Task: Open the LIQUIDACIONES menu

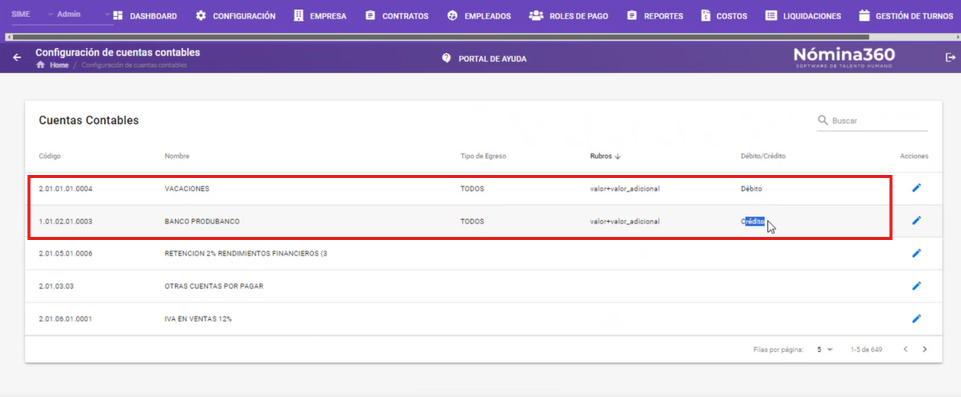Action: (x=812, y=17)
